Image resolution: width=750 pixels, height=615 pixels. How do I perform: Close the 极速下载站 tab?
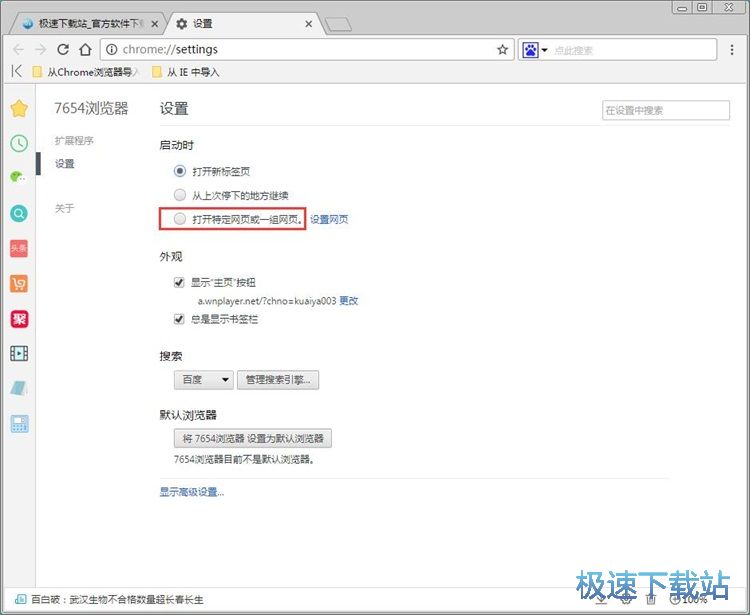click(154, 24)
